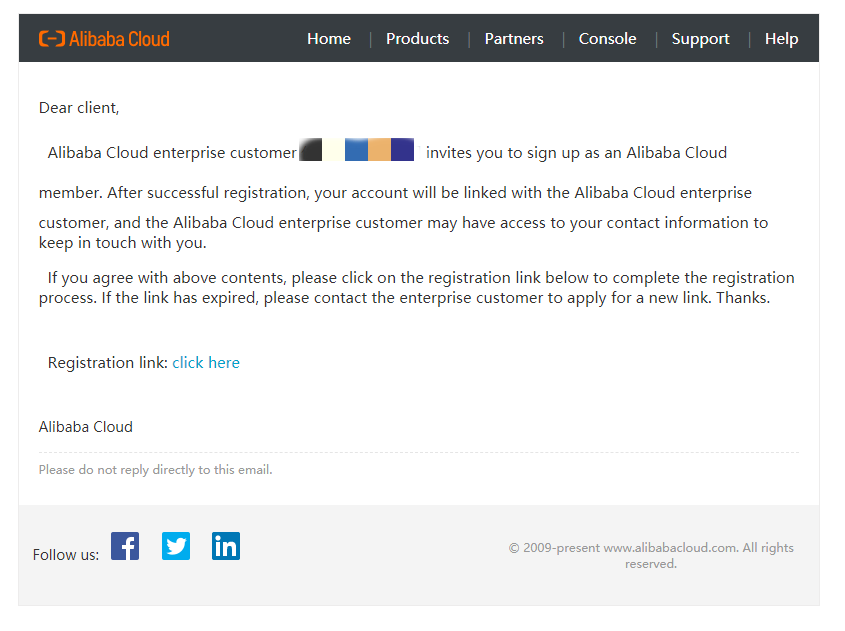Go to the Home menu item
The image size is (845, 631).
(329, 39)
